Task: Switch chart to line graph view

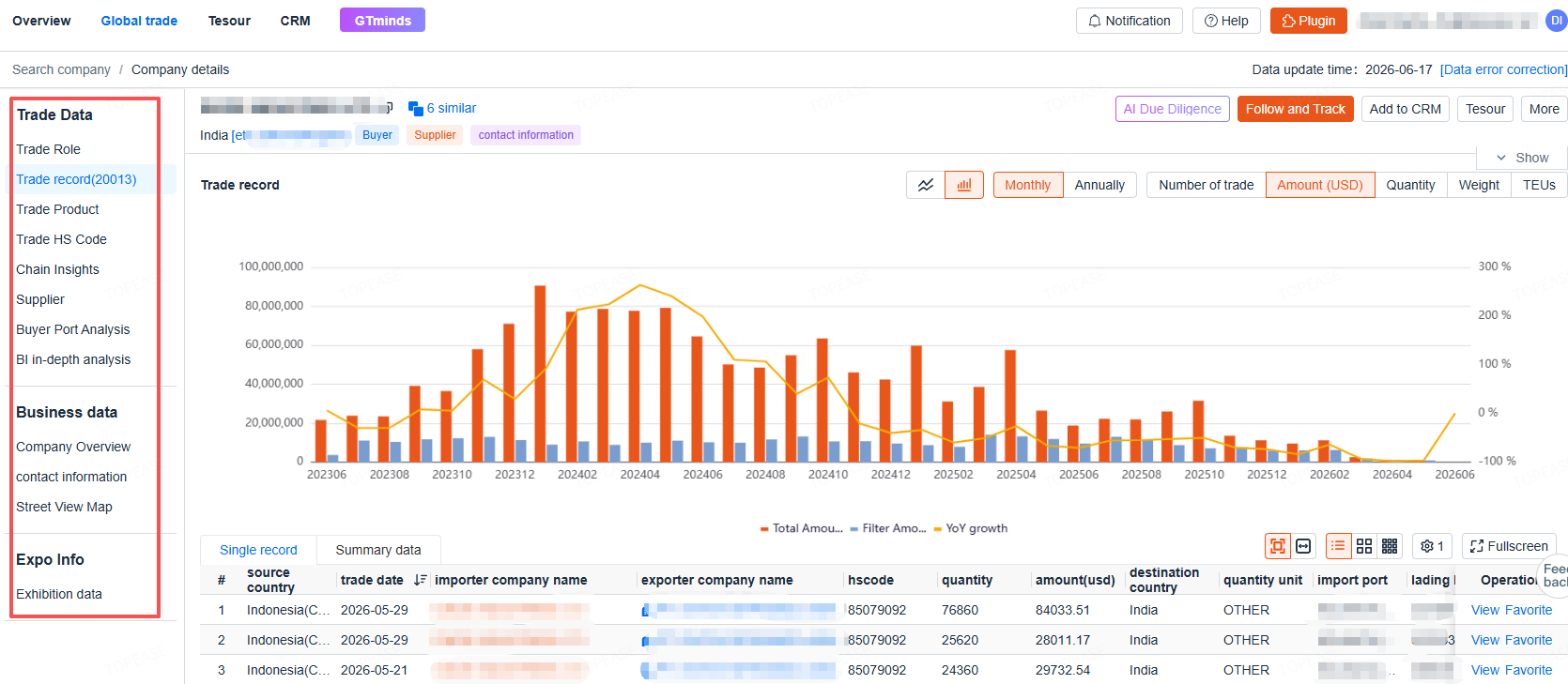Action: coord(926,185)
